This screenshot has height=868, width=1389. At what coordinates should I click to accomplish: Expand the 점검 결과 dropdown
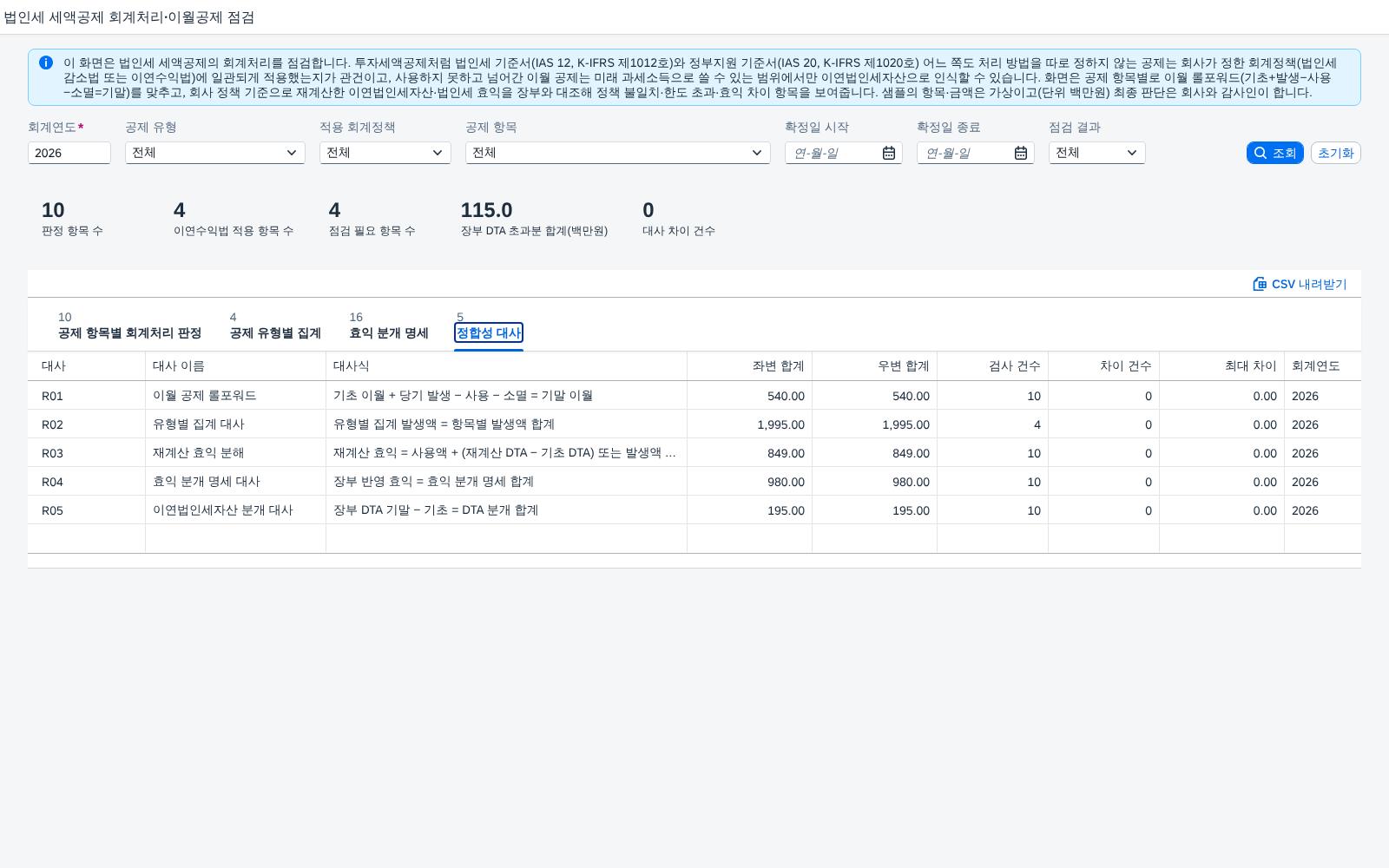[1132, 153]
